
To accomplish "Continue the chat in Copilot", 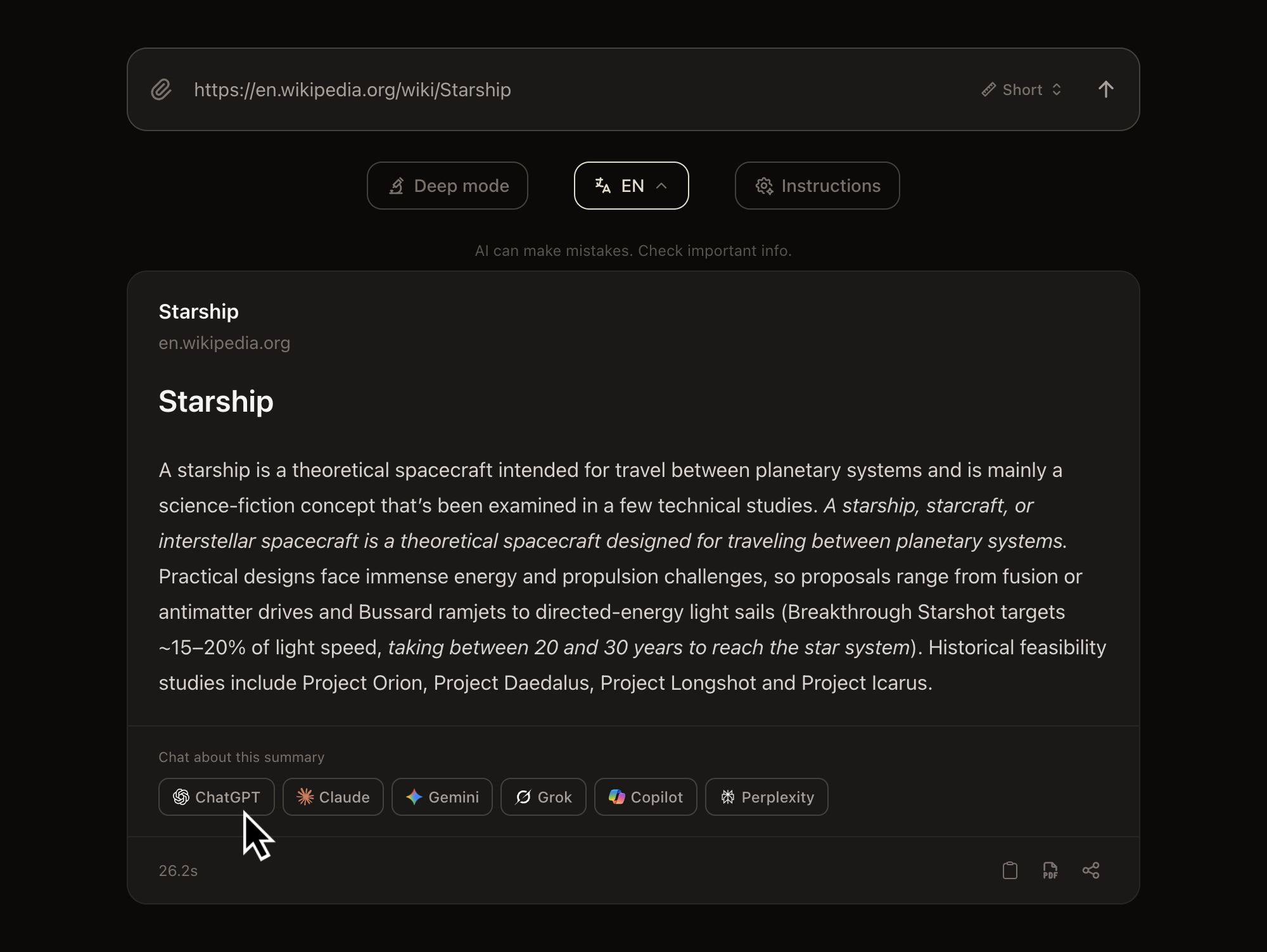I will 645,797.
